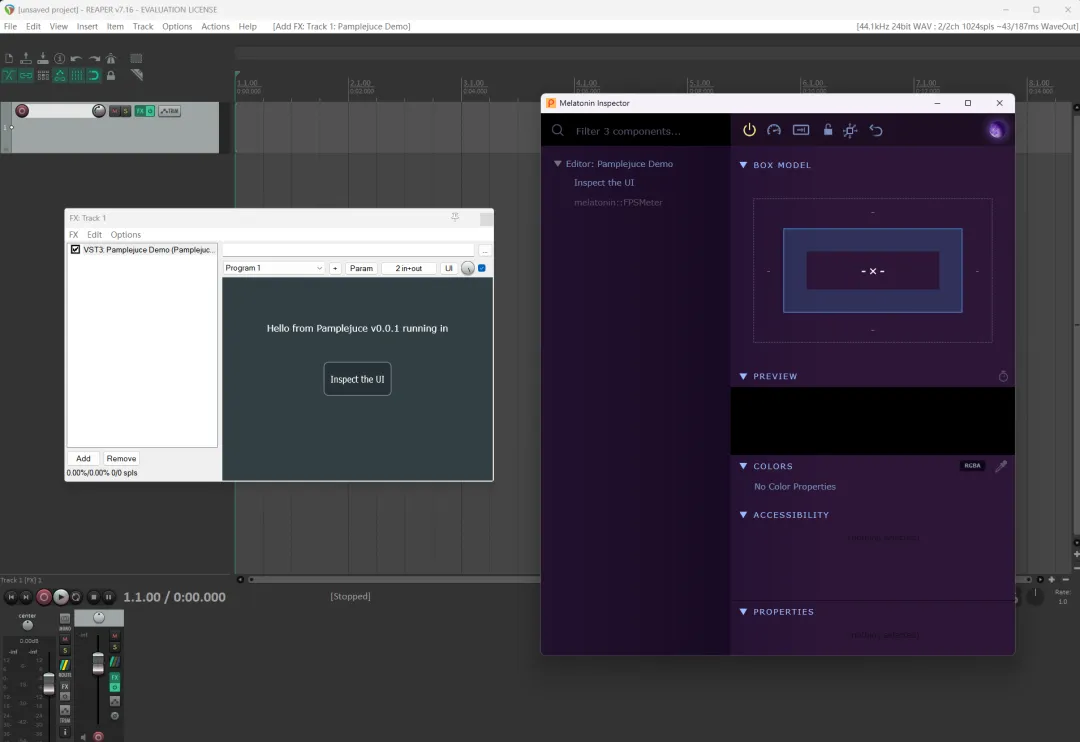Click the Open Project toolbar icon
This screenshot has height=742, width=1080.
26,59
